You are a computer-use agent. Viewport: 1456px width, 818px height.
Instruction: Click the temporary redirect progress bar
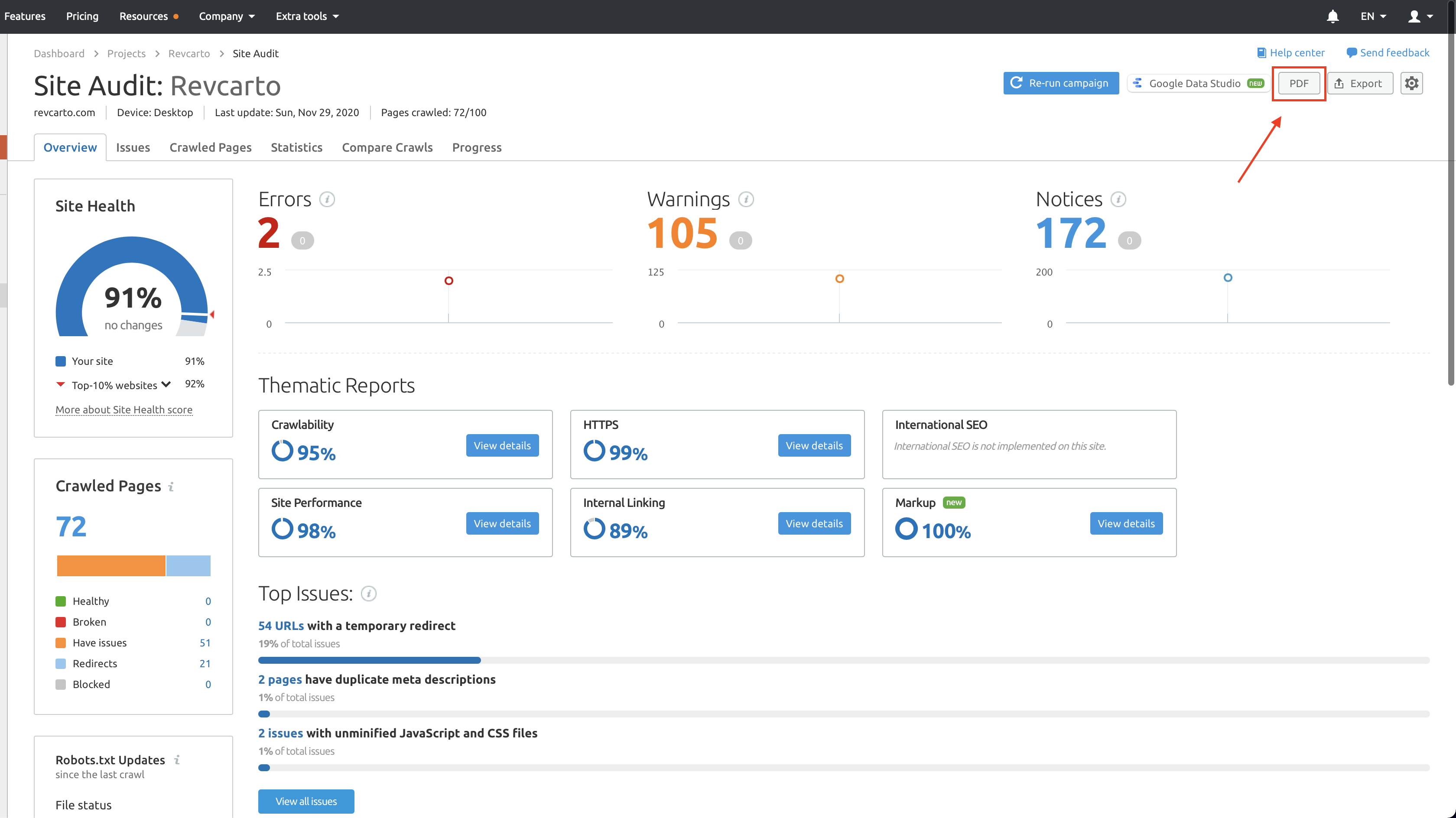pos(843,660)
